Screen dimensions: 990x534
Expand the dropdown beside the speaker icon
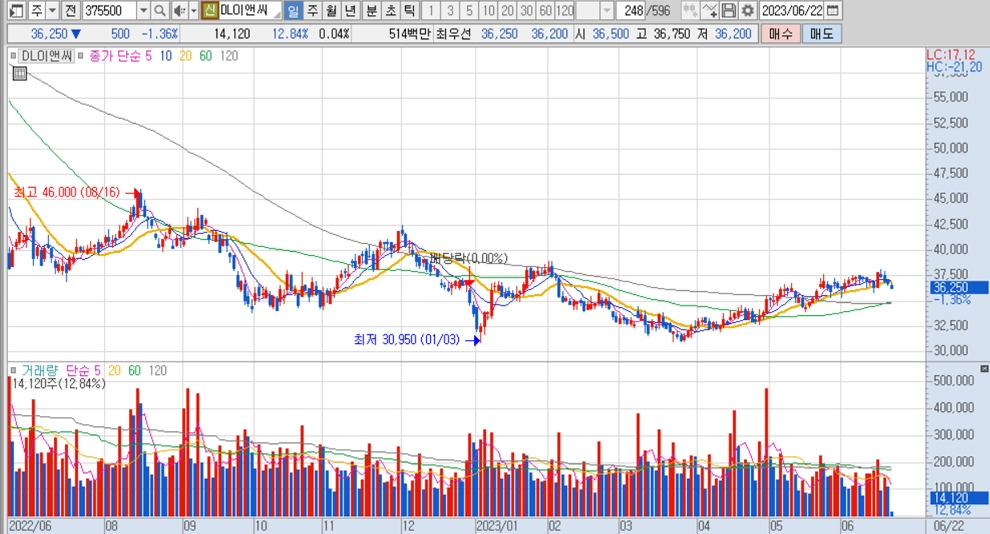[x=193, y=10]
